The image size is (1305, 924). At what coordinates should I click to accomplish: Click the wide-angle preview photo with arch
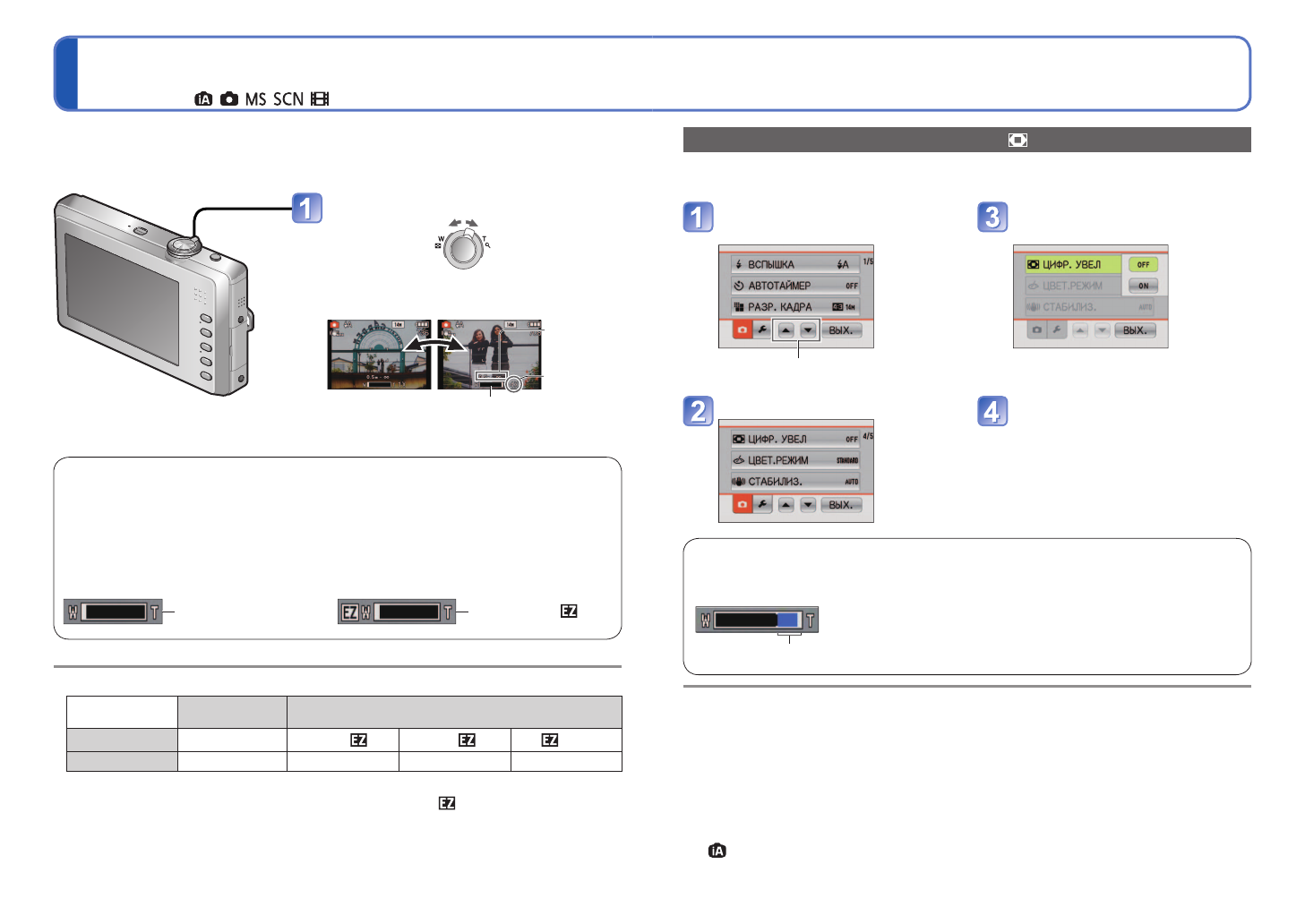point(379,355)
